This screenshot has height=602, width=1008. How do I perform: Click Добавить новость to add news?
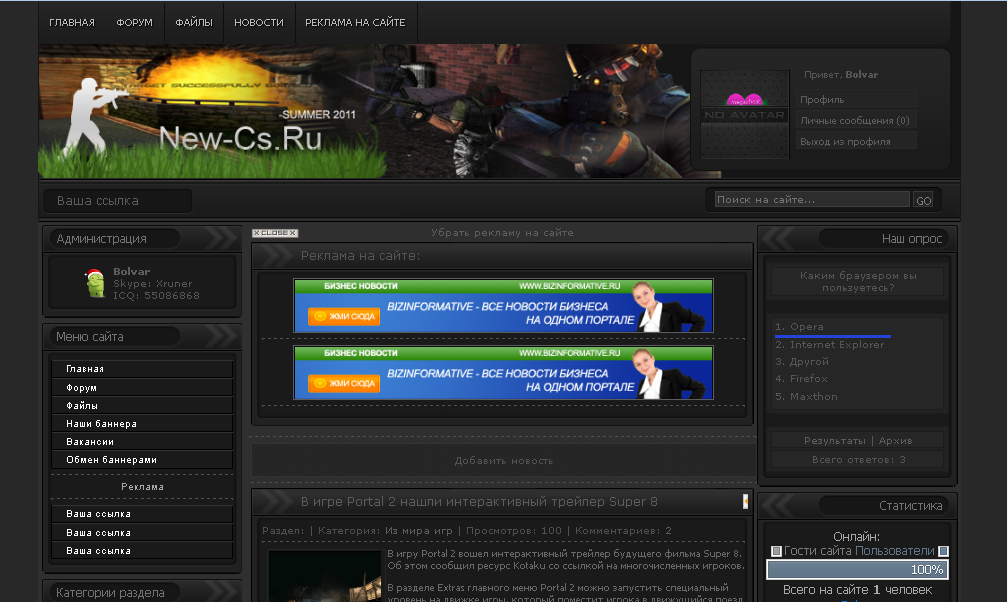tap(503, 461)
